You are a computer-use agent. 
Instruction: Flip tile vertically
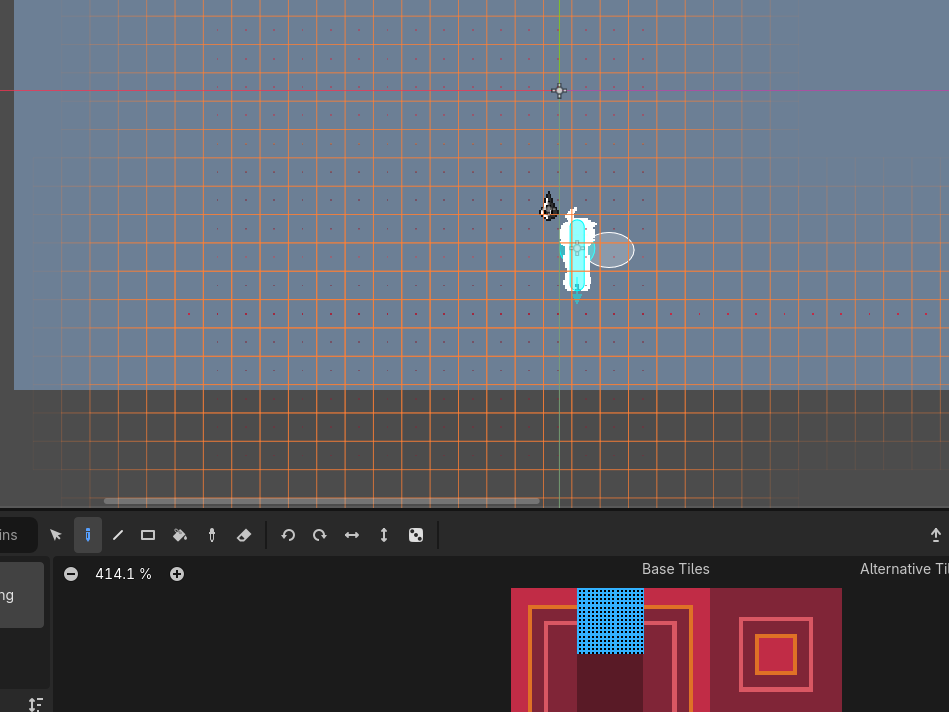coord(384,535)
